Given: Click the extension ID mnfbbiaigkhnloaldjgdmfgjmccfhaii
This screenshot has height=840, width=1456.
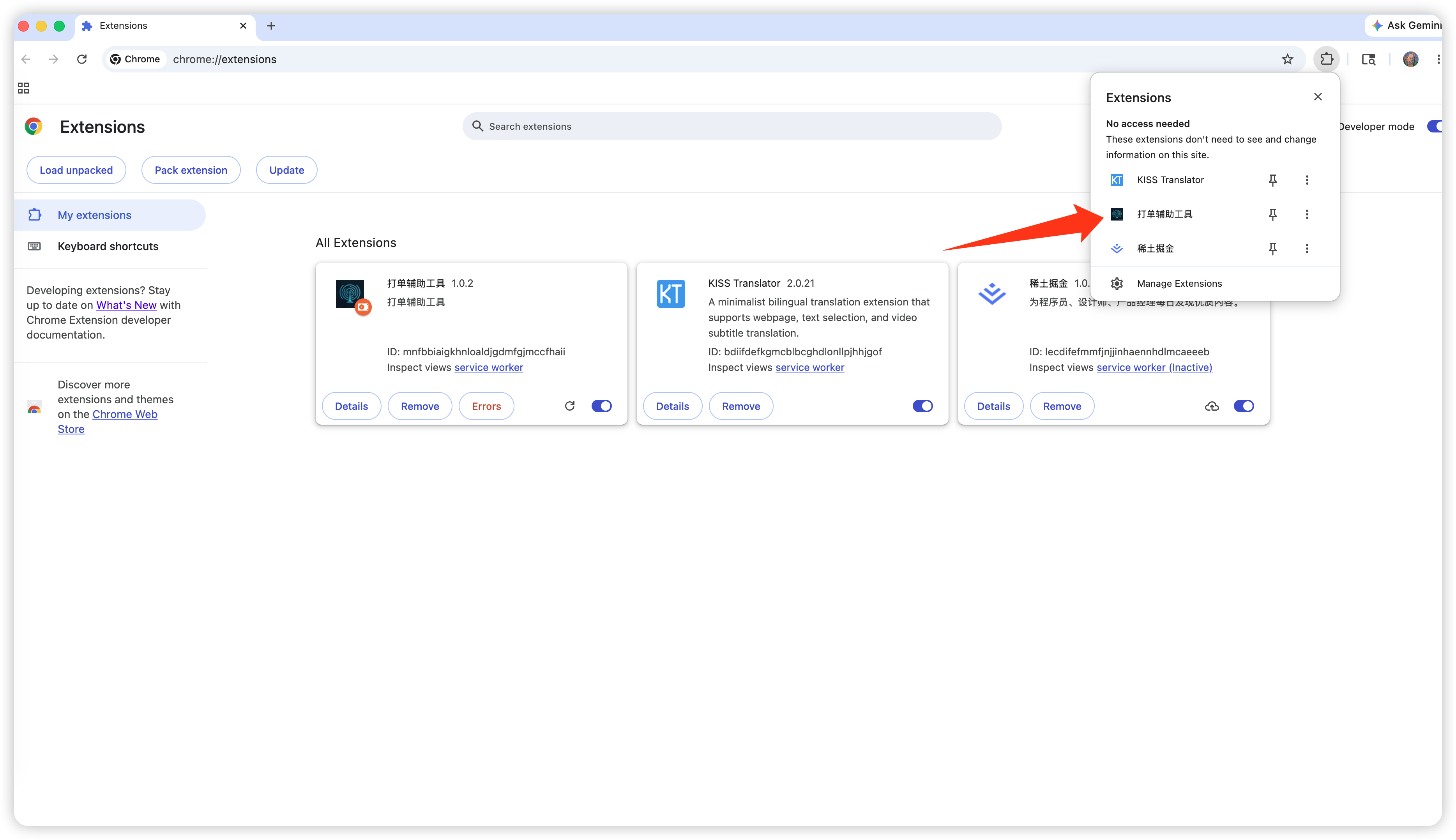Looking at the screenshot, I should (484, 352).
